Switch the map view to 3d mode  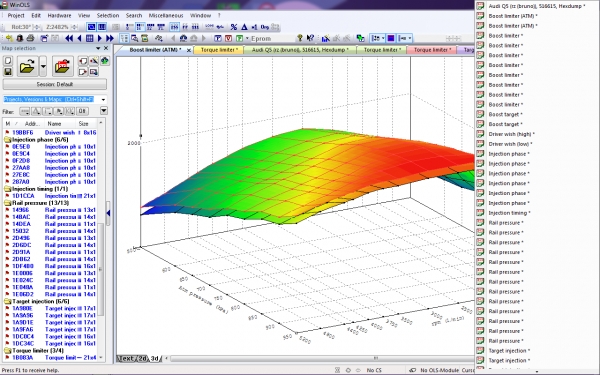point(155,359)
